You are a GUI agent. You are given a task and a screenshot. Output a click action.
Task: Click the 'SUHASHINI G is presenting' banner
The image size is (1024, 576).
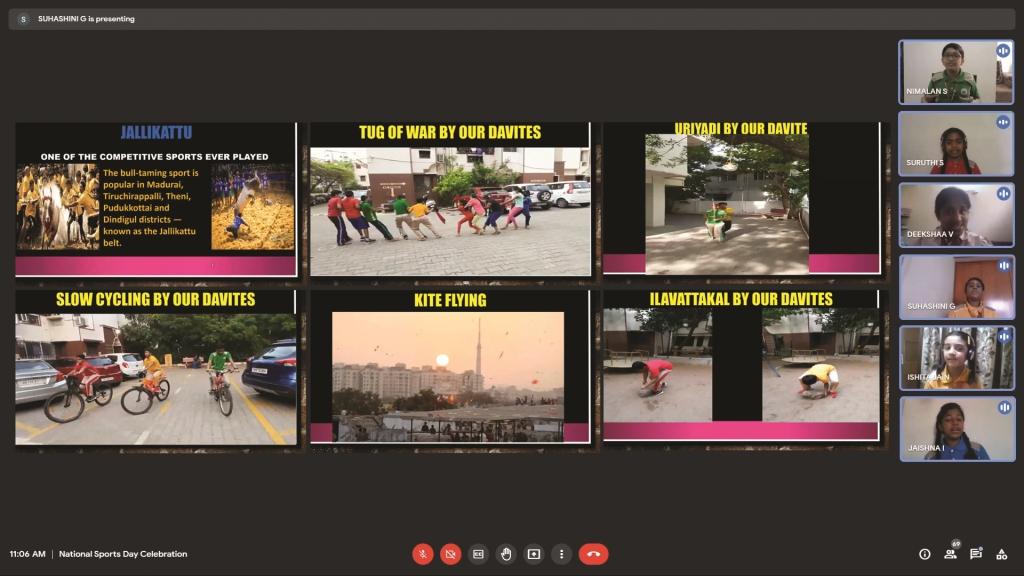pyautogui.click(x=86, y=19)
